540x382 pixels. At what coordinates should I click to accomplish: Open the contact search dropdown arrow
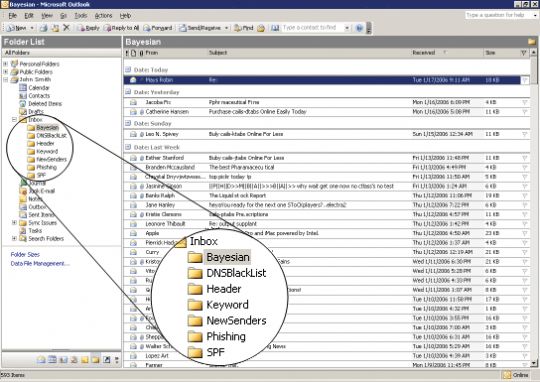click(347, 28)
